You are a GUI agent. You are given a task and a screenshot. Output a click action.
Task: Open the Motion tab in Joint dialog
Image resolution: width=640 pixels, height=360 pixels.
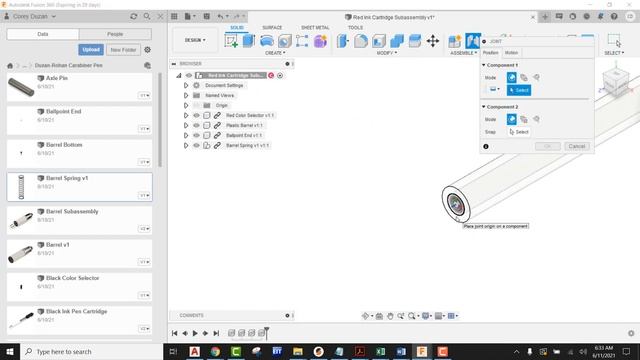click(x=511, y=53)
